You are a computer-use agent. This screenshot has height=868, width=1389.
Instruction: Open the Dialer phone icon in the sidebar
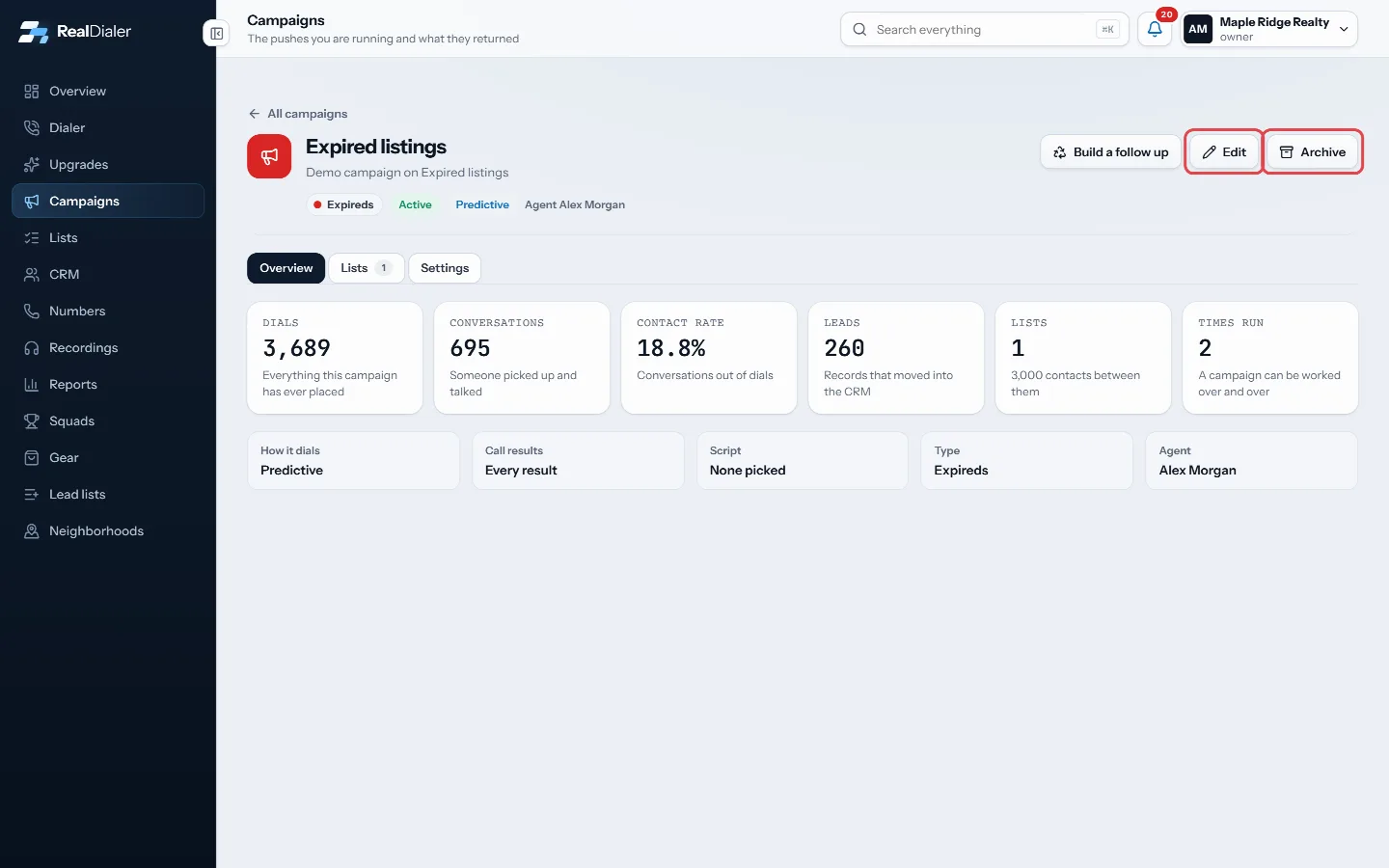coord(32,128)
